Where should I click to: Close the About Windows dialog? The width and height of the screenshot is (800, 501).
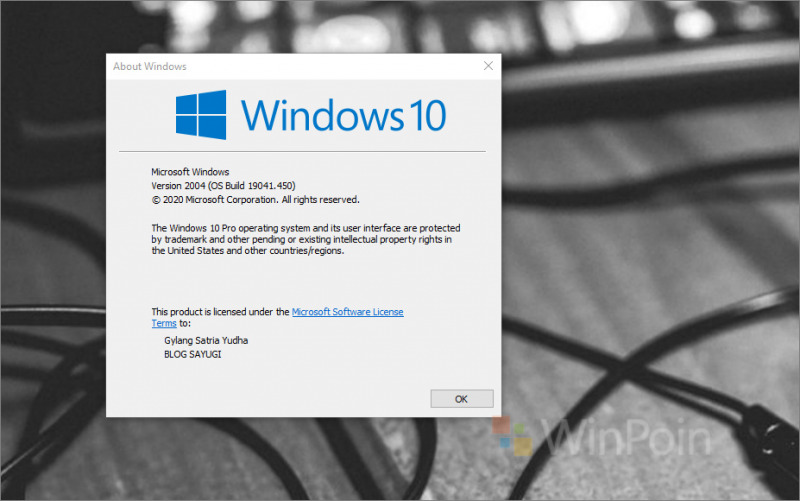coord(488,66)
